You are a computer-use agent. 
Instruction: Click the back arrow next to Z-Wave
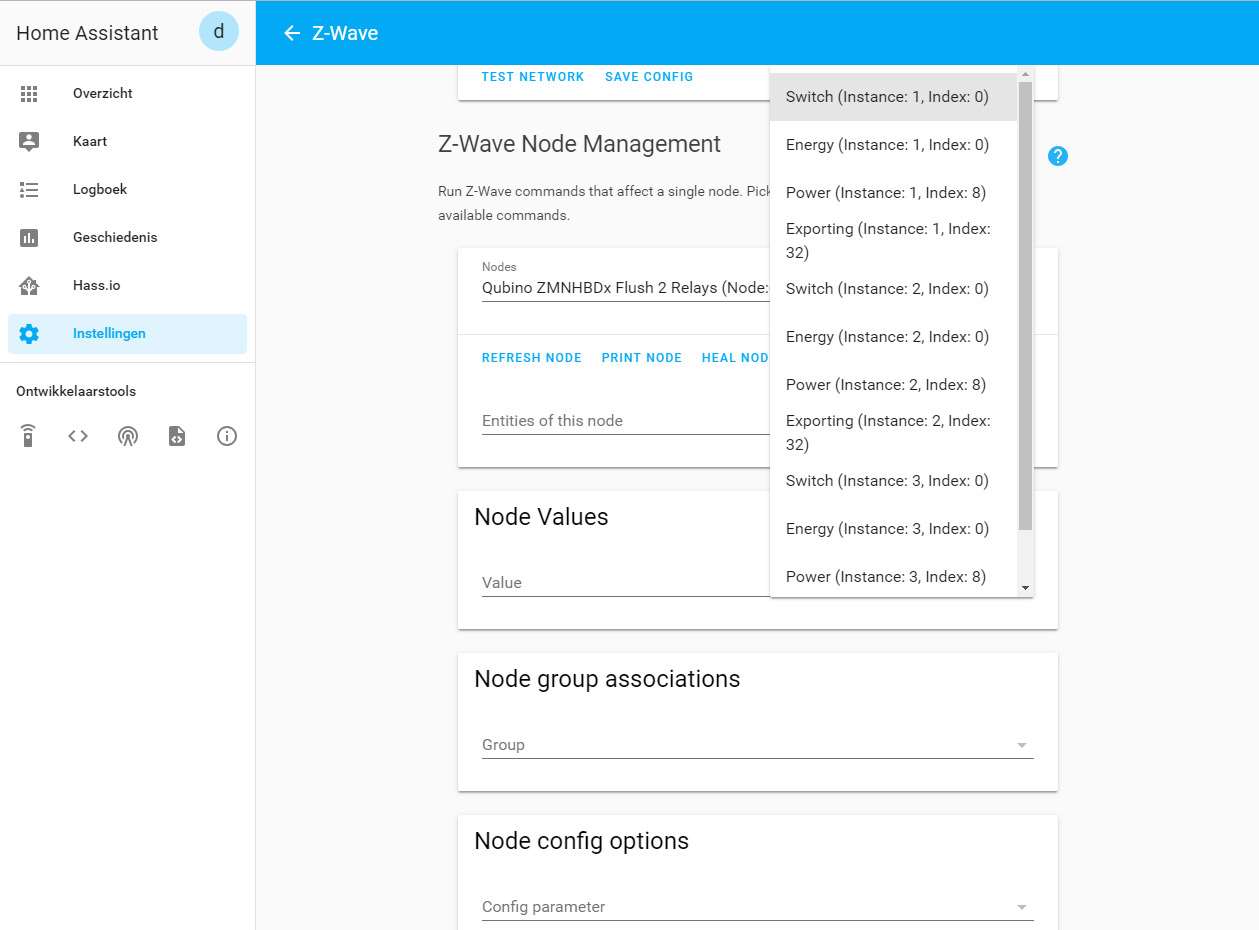292,33
